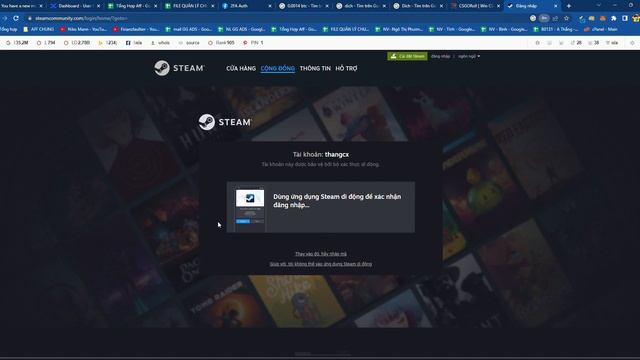
Task: Click the profile avatar in browser toolbar
Action: coord(636,18)
